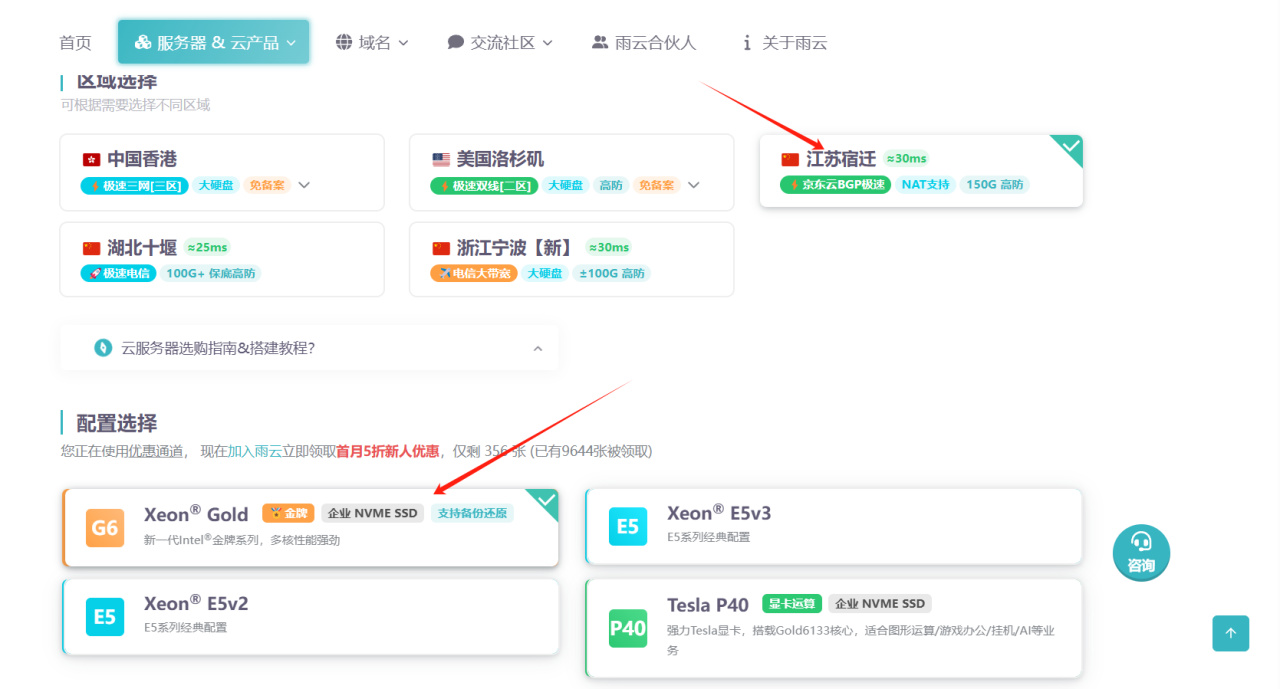This screenshot has height=689, width=1280.
Task: Open the 关于雨云 page
Action: pyautogui.click(x=785, y=43)
